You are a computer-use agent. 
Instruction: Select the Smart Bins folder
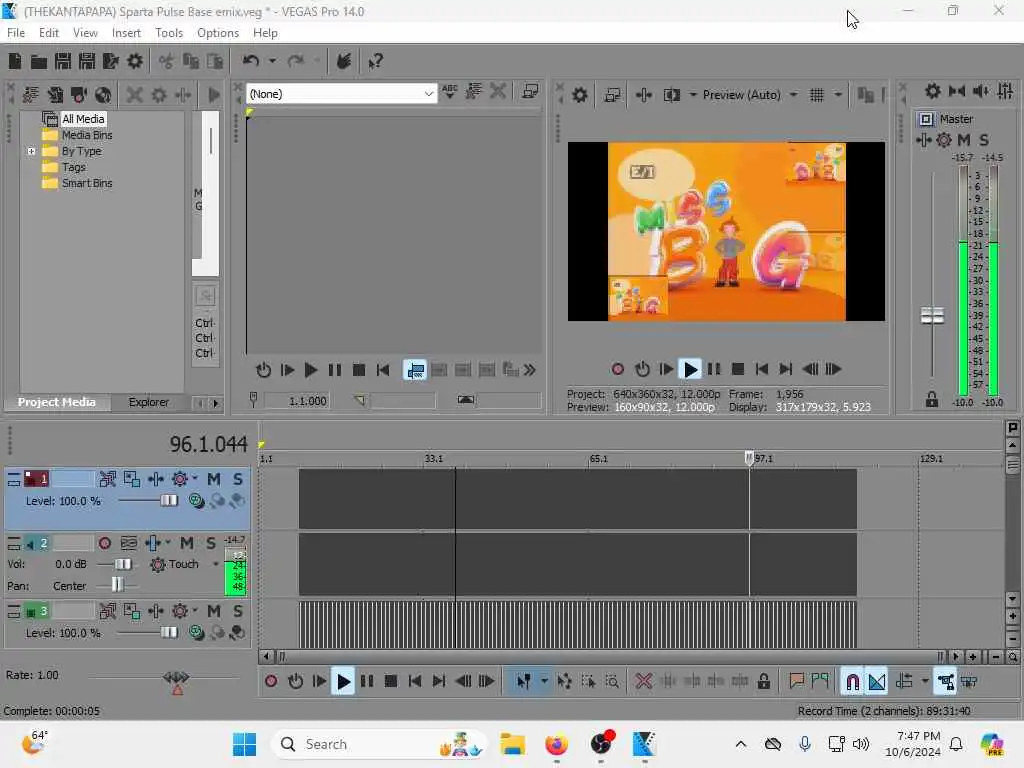tap(87, 183)
